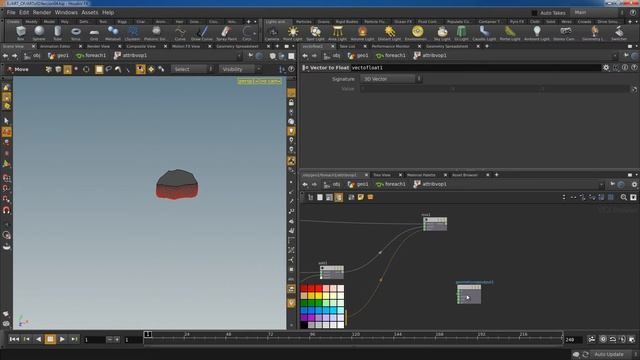Screen dimensions: 640x360
Task: Open the Main takes dropdown
Action: 598,13
